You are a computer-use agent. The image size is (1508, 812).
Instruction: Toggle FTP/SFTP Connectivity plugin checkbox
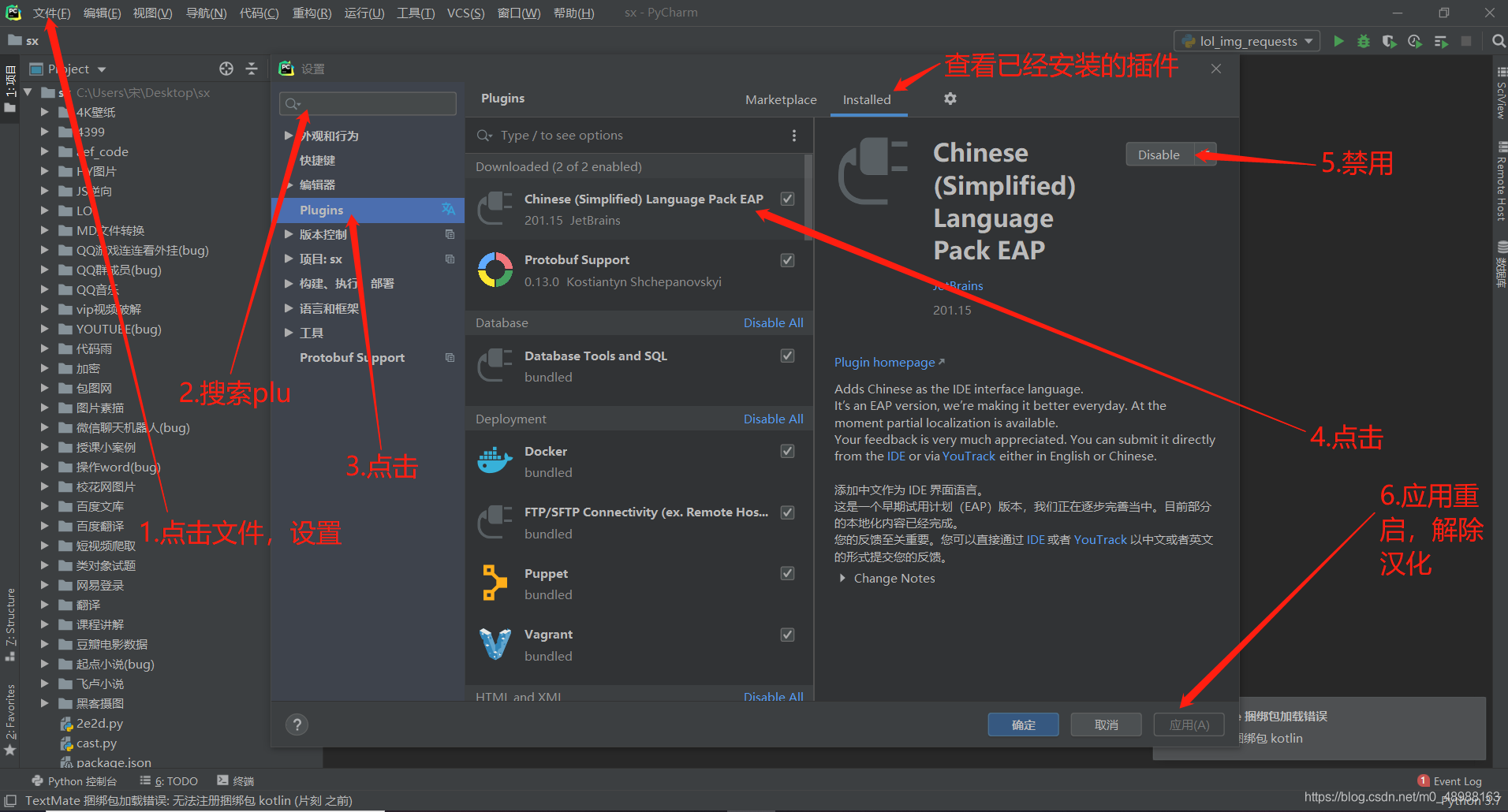(x=787, y=512)
